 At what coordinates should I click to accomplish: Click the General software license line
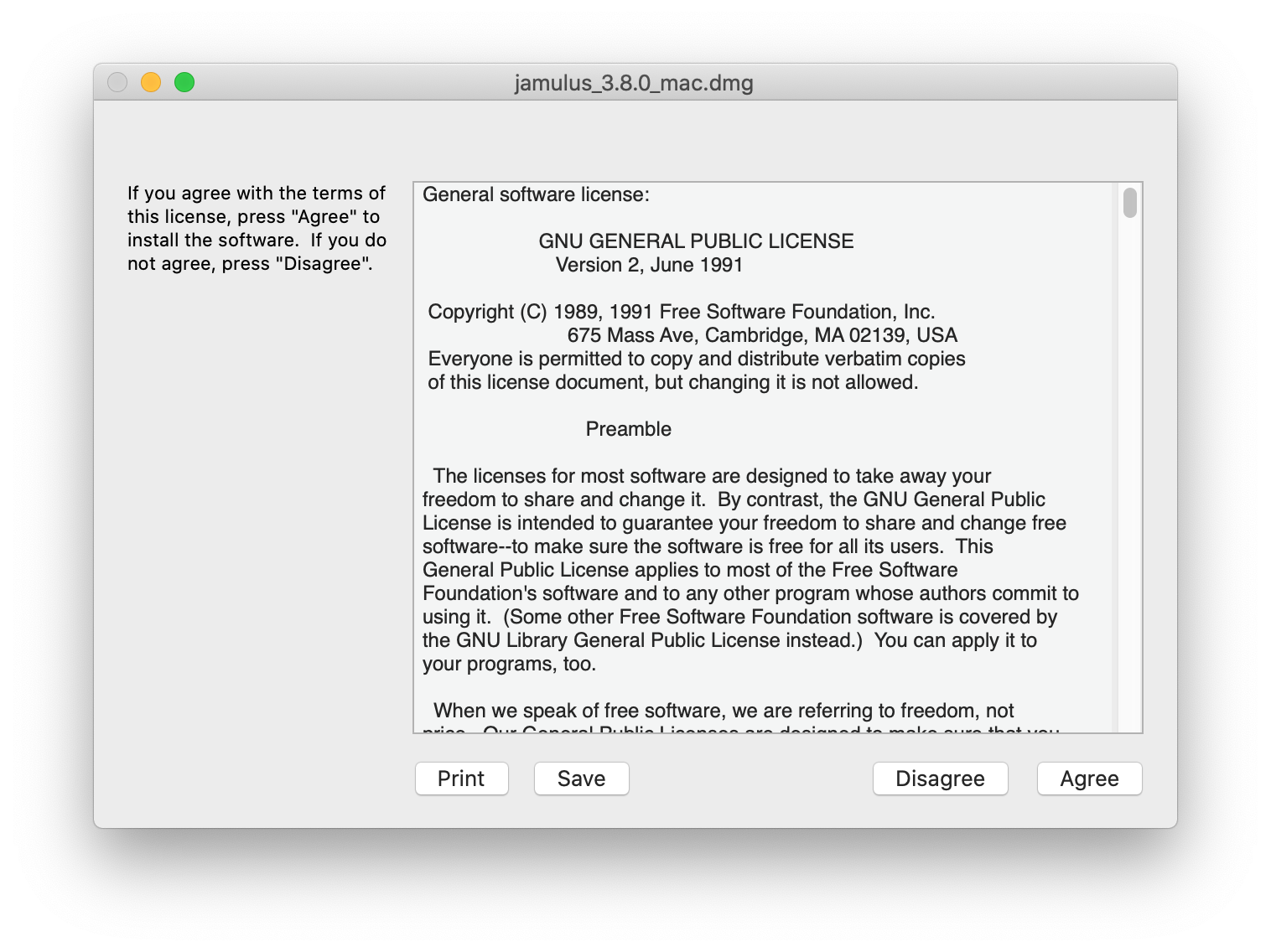pos(536,194)
